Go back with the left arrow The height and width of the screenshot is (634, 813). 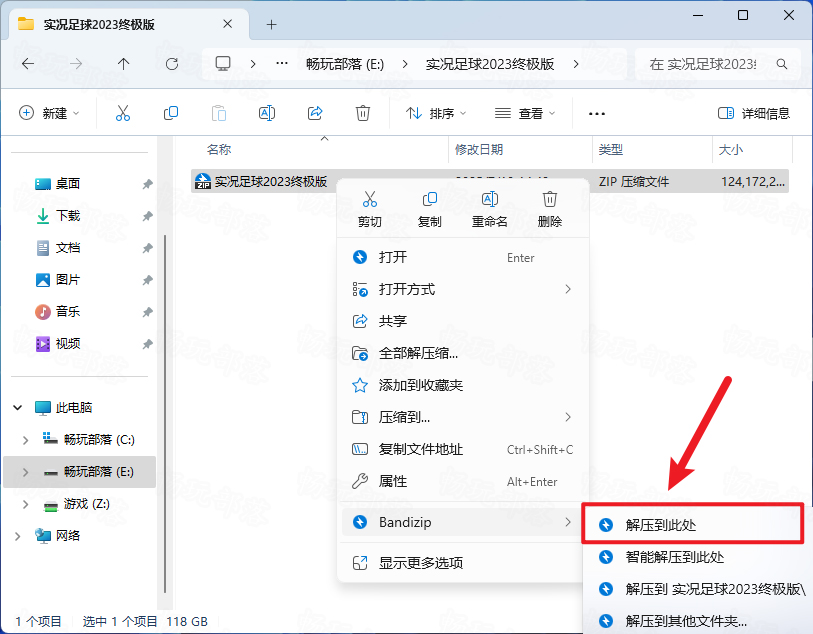(28, 64)
